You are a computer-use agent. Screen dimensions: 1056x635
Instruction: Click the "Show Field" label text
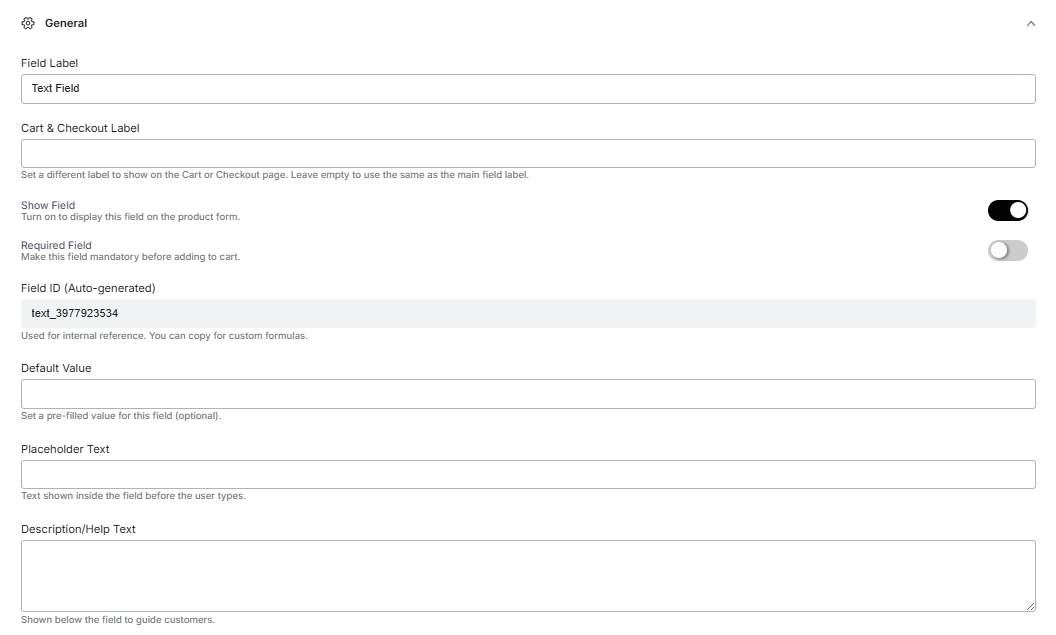coord(48,205)
